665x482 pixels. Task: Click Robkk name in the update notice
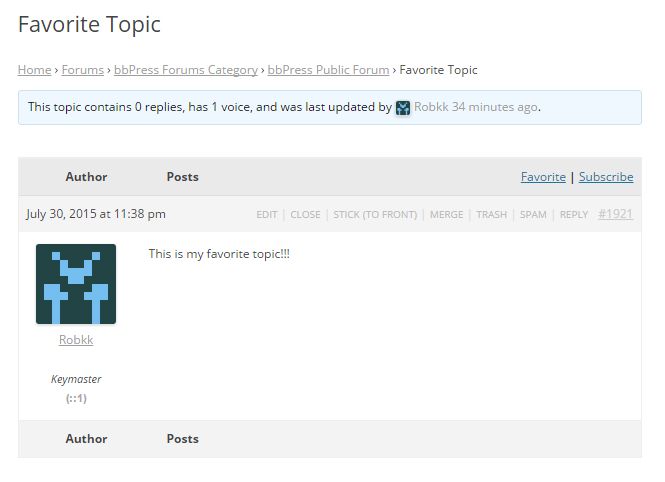click(x=431, y=107)
